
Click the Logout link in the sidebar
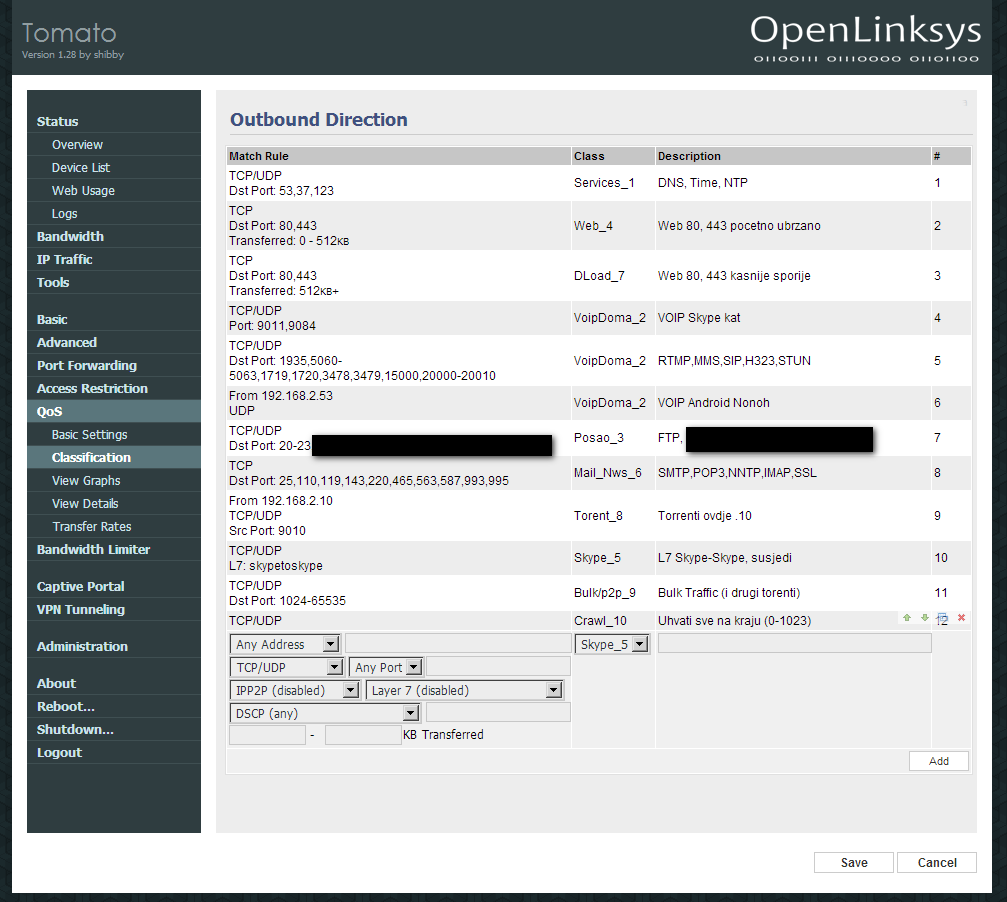pyautogui.click(x=59, y=752)
